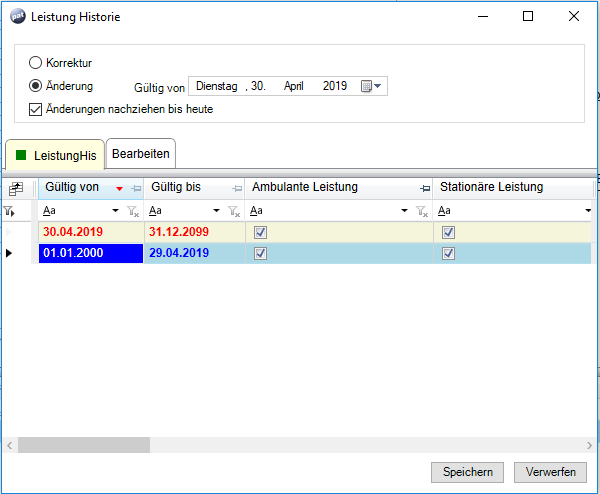Image resolution: width=600 pixels, height=494 pixels.
Task: Pin the Gültig bis column
Action: click(237, 188)
